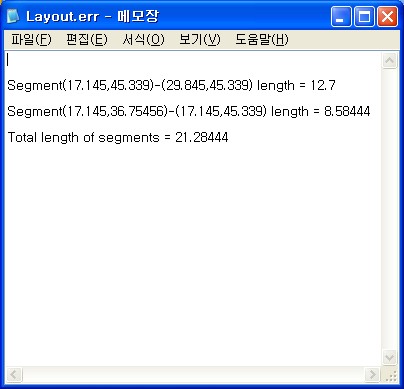Screen dimensions: 404x389
Task: Click the horizontal scrollbar right arrow
Action: [372, 374]
